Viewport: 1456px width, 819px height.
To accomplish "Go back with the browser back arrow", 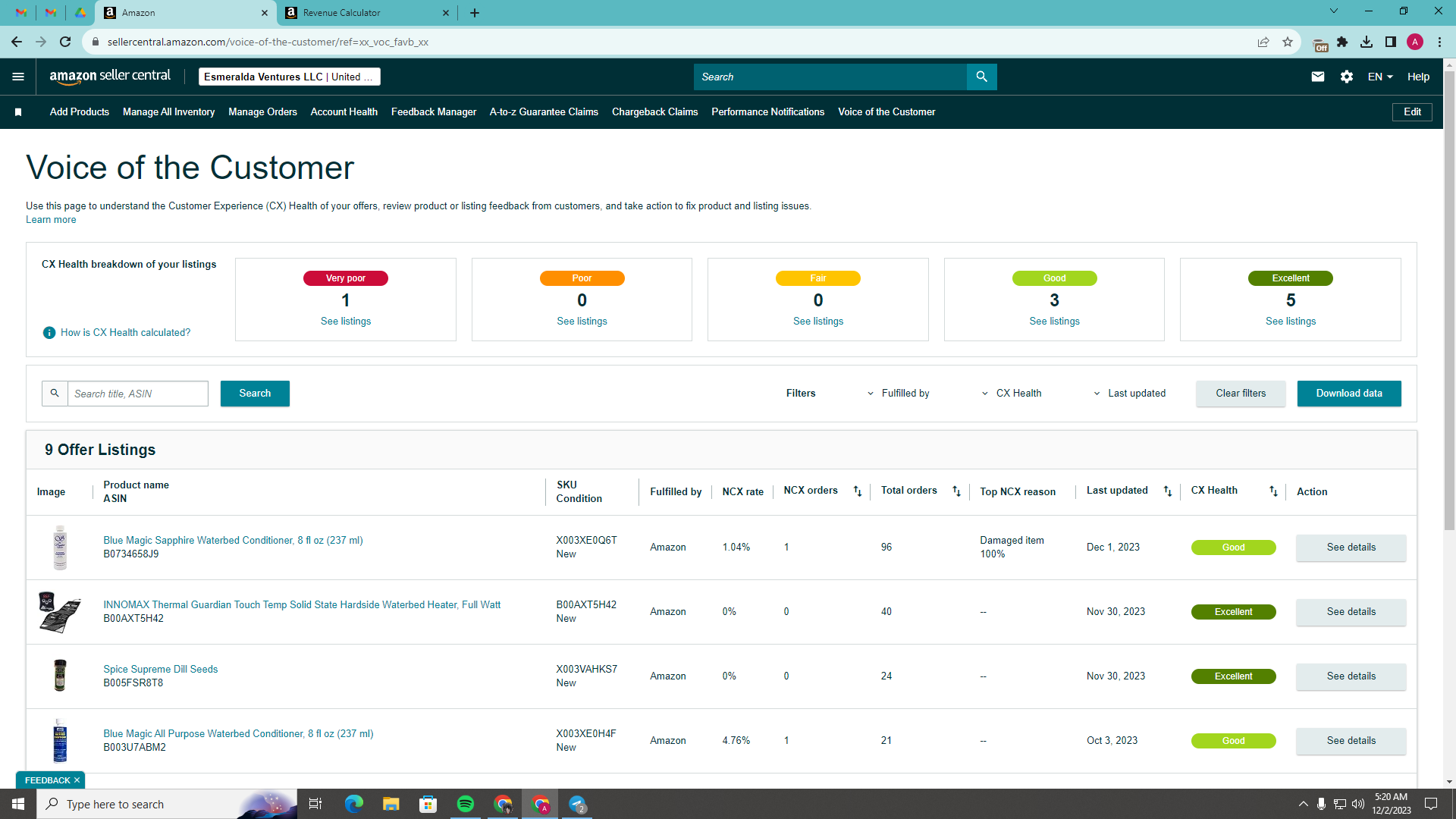I will tap(17, 42).
